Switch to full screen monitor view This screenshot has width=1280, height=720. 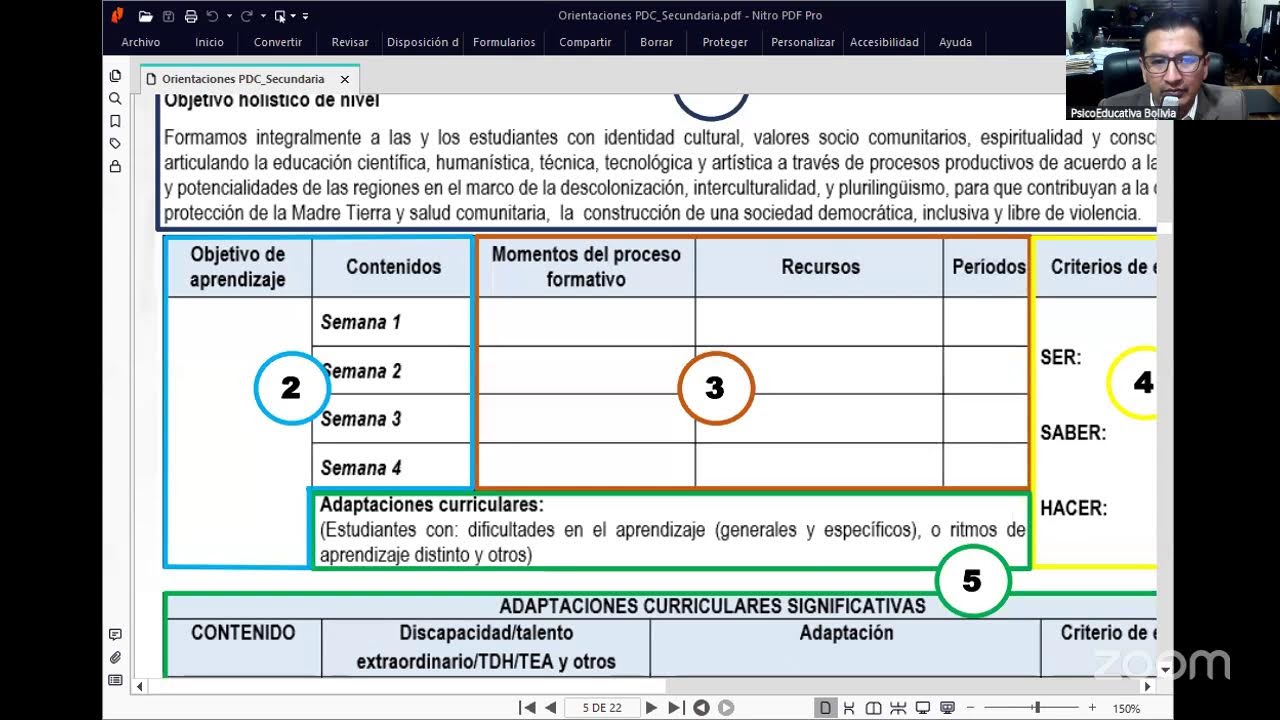tap(922, 708)
